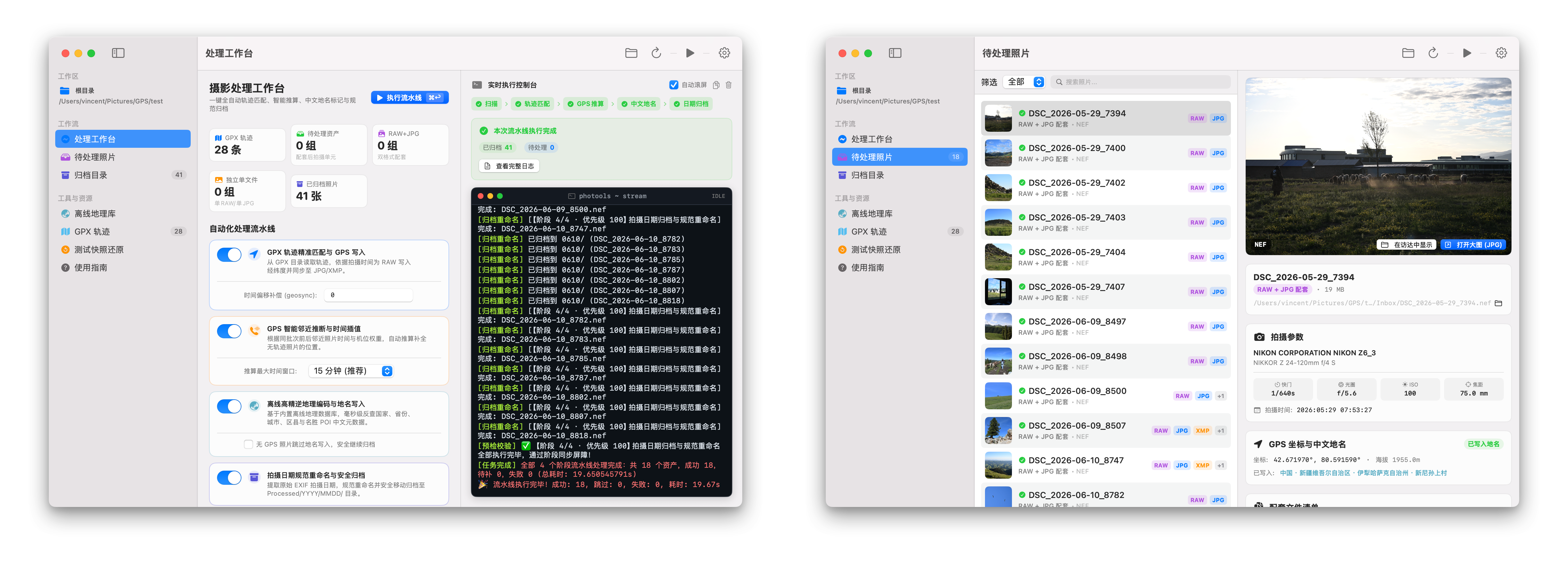
Task: Open the 筛选 全部 filter dropdown
Action: pos(1024,82)
